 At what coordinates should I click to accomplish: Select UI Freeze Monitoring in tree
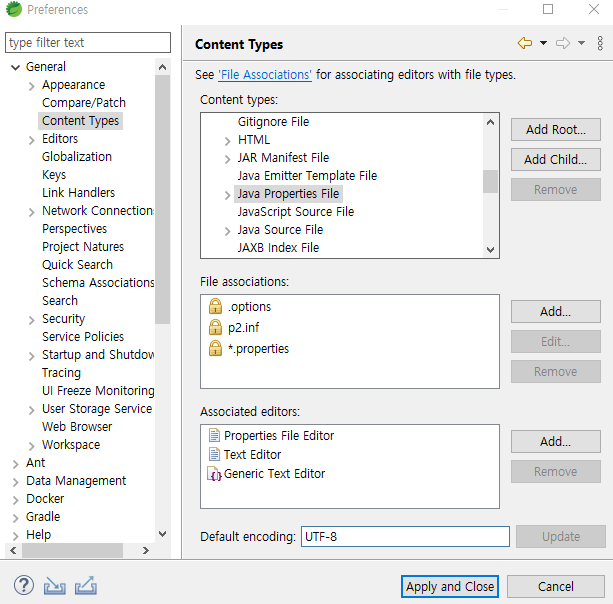pos(98,391)
